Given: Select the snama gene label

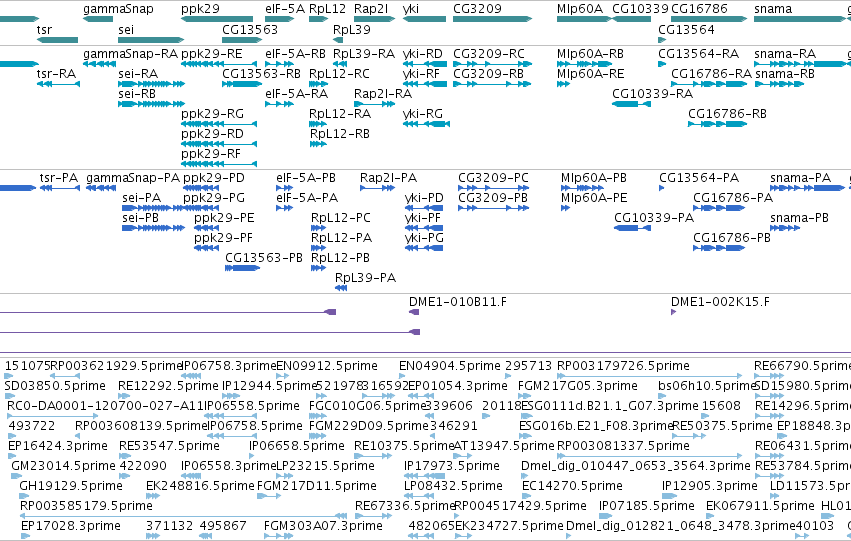Looking at the screenshot, I should point(773,9).
